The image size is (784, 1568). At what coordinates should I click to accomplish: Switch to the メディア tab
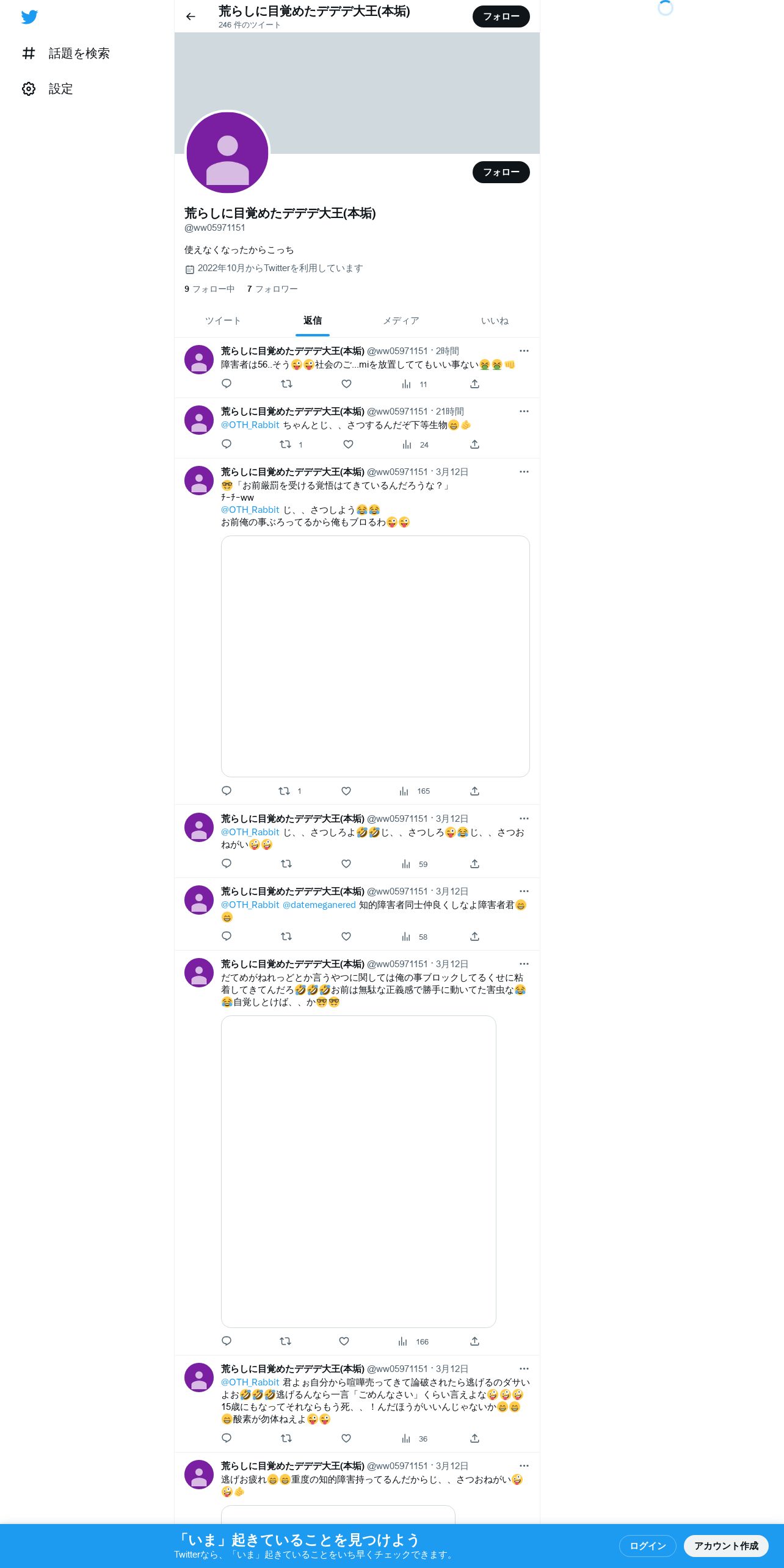(x=401, y=321)
